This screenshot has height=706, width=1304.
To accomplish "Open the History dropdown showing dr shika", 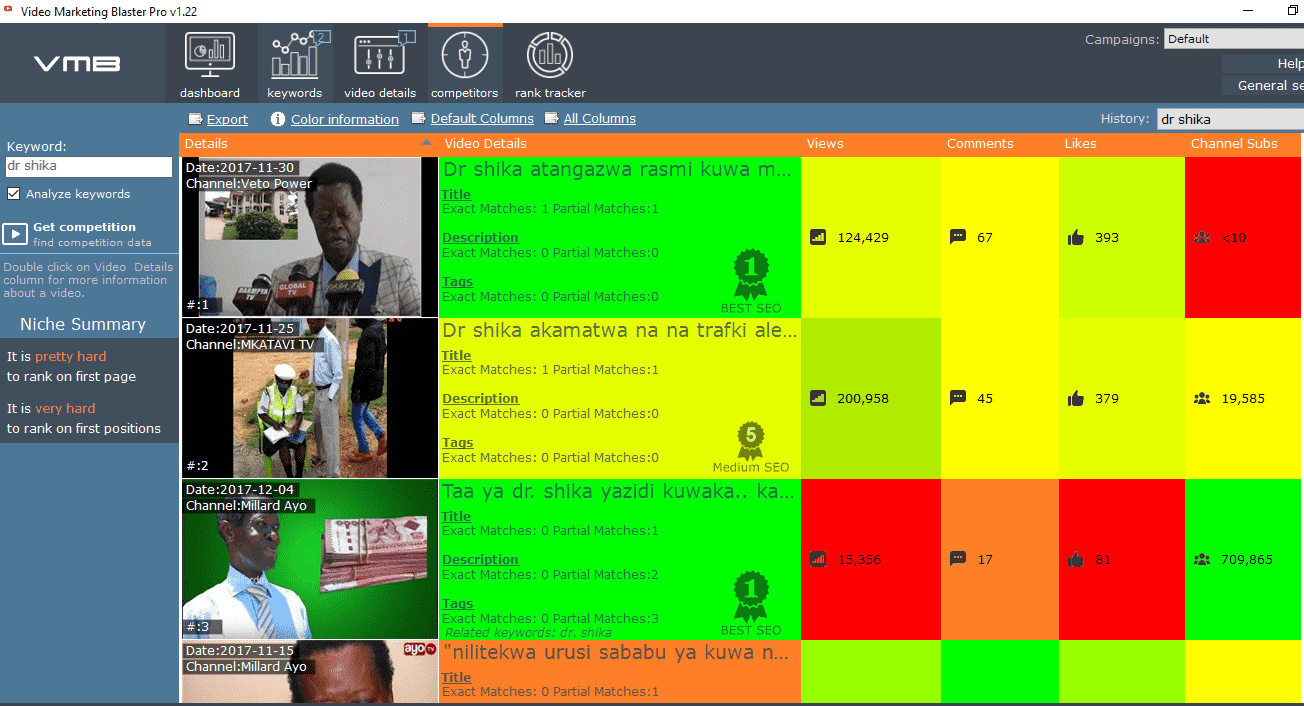I will coord(1230,119).
